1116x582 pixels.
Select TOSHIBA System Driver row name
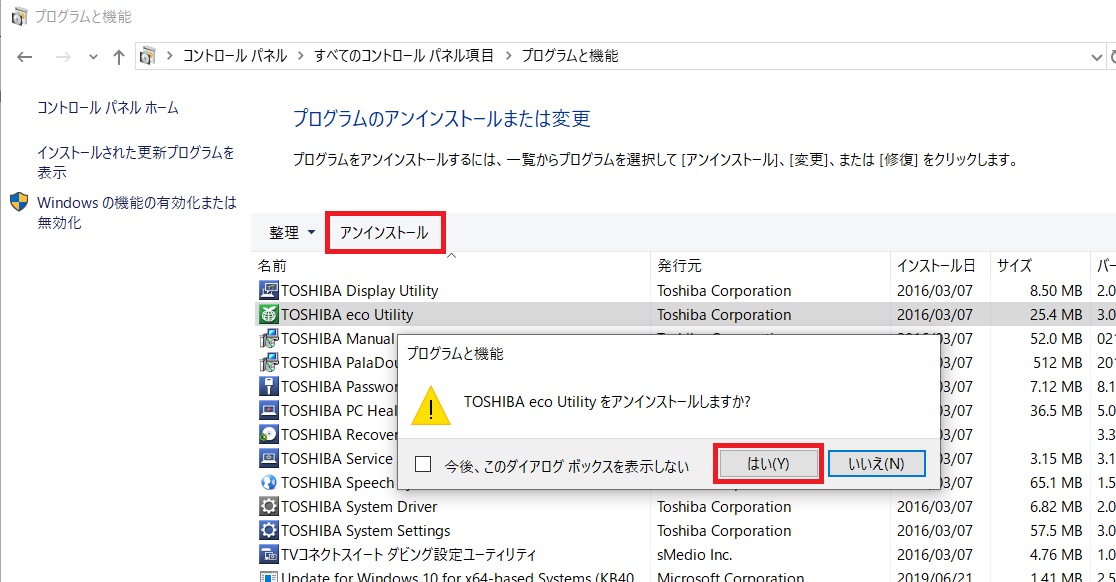[x=359, y=507]
